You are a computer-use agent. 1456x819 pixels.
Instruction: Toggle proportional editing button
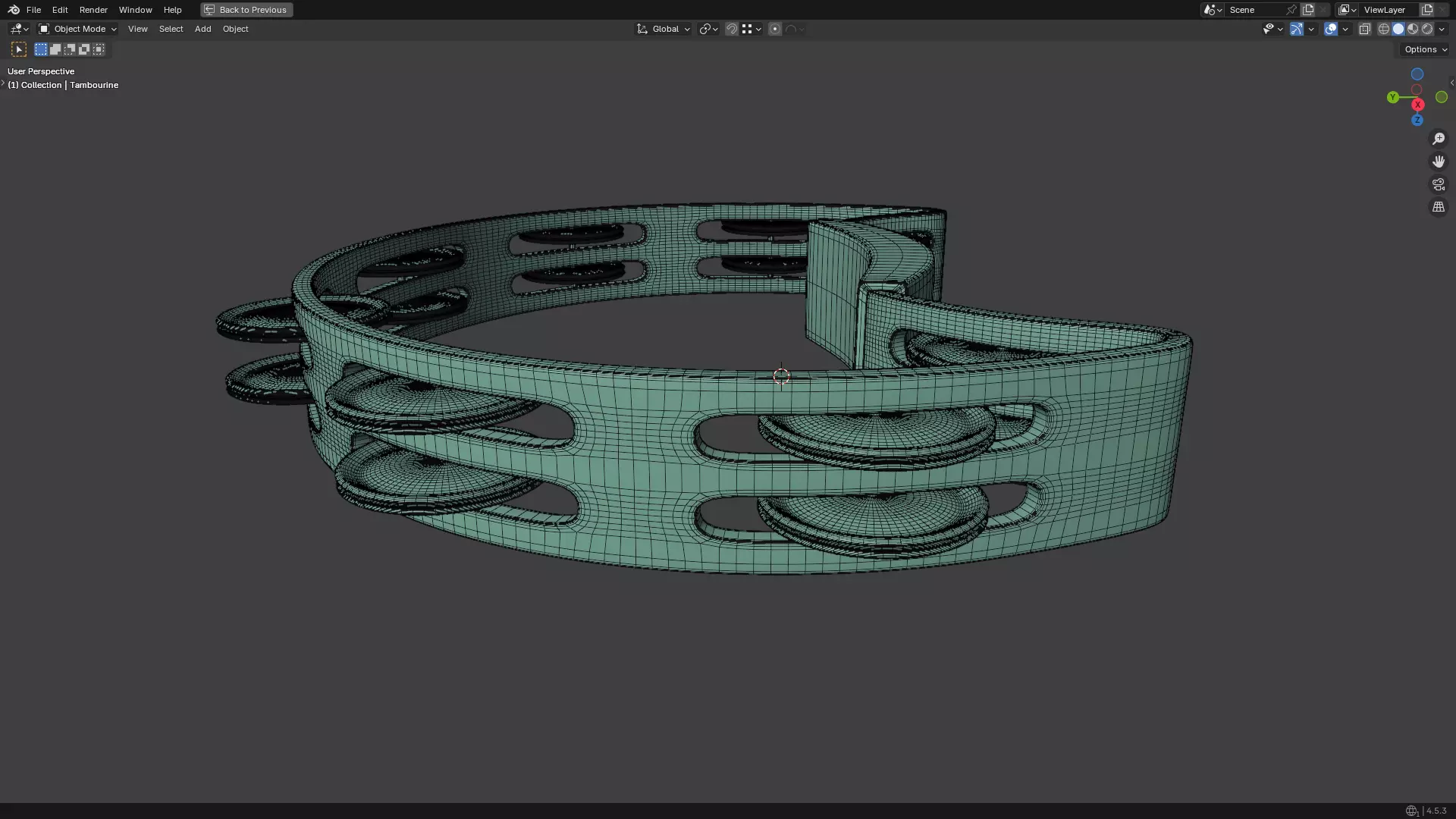tap(775, 29)
